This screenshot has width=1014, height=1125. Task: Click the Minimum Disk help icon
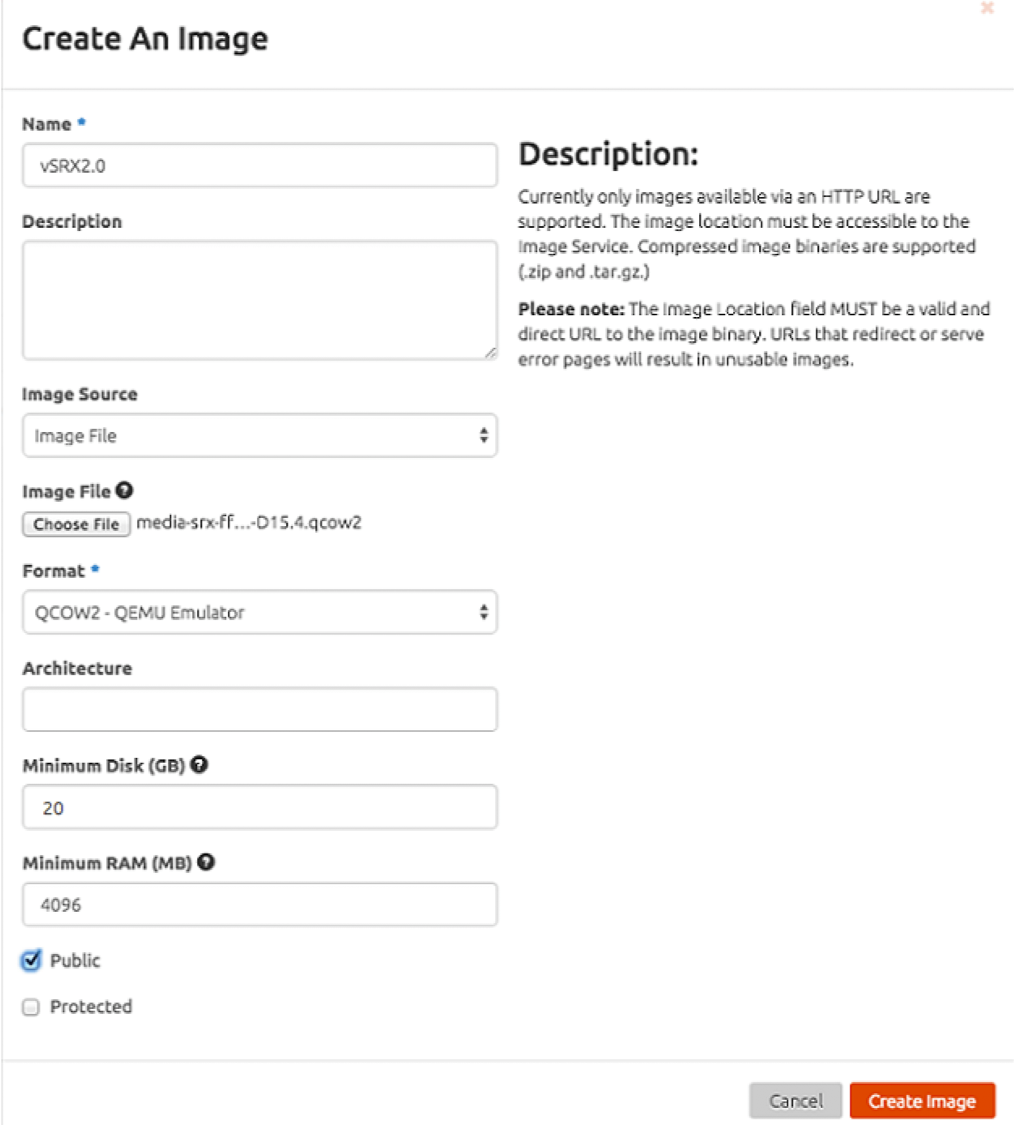[200, 766]
